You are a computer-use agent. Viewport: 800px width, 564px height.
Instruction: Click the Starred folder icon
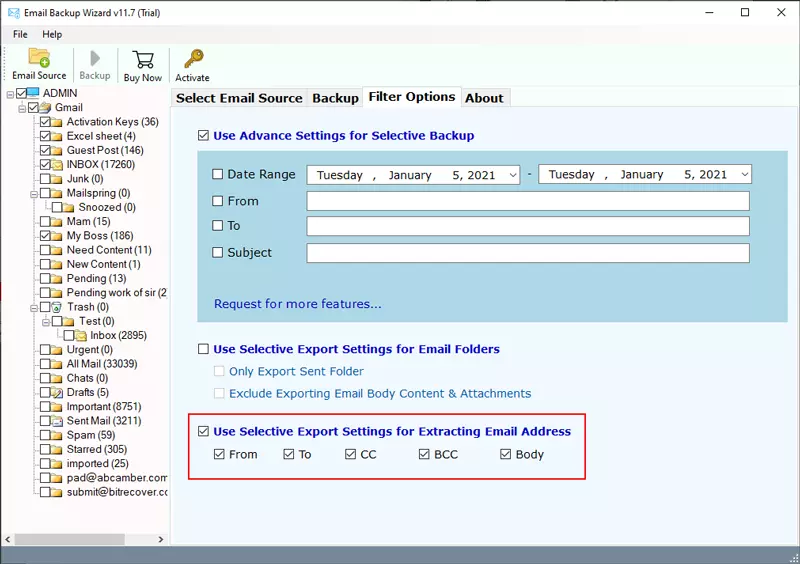(57, 449)
